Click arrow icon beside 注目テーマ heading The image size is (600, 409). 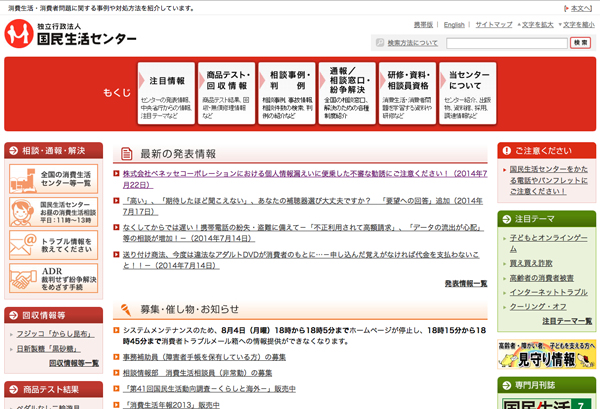(x=506, y=218)
